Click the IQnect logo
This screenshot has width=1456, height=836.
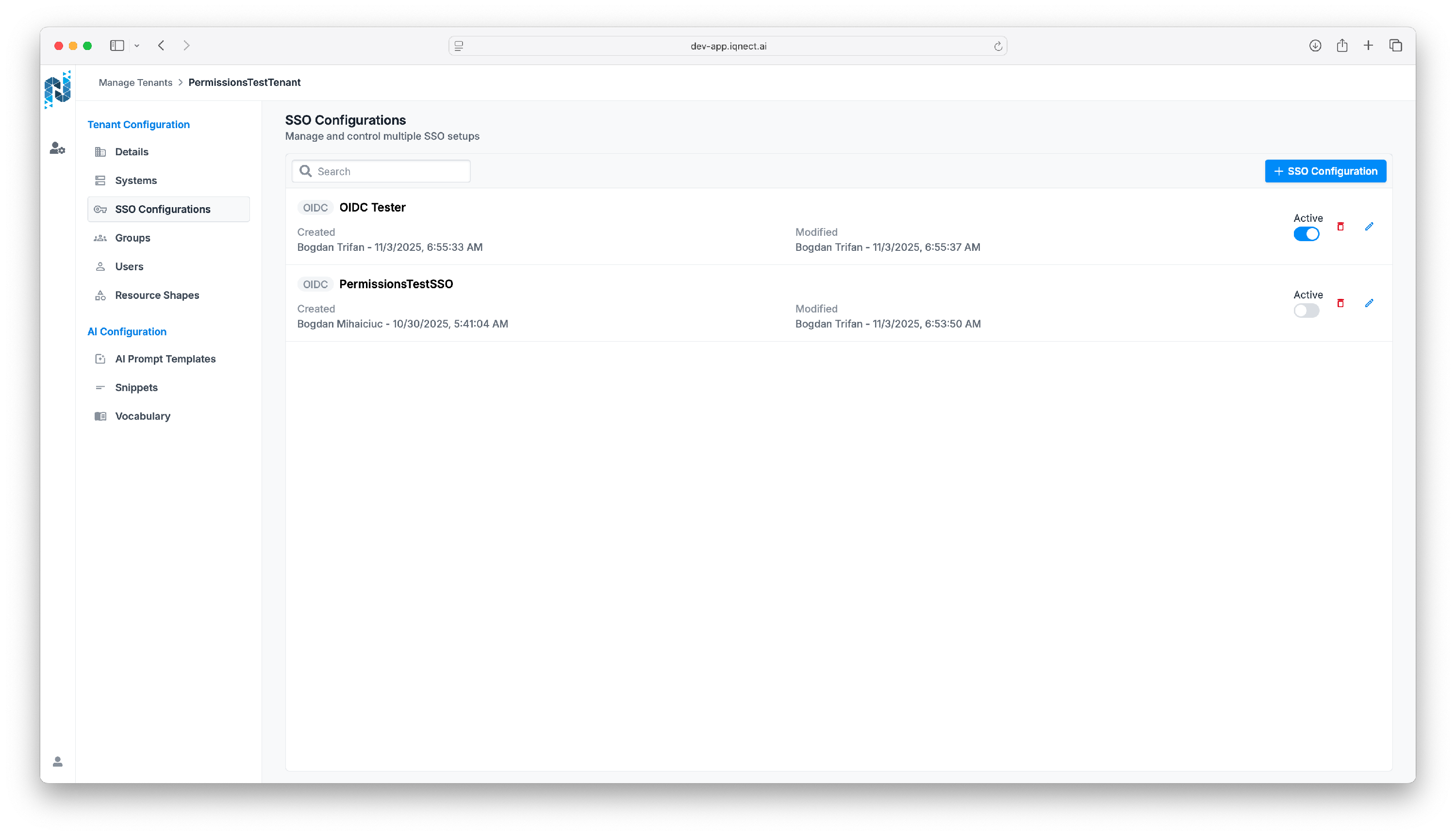click(x=57, y=90)
